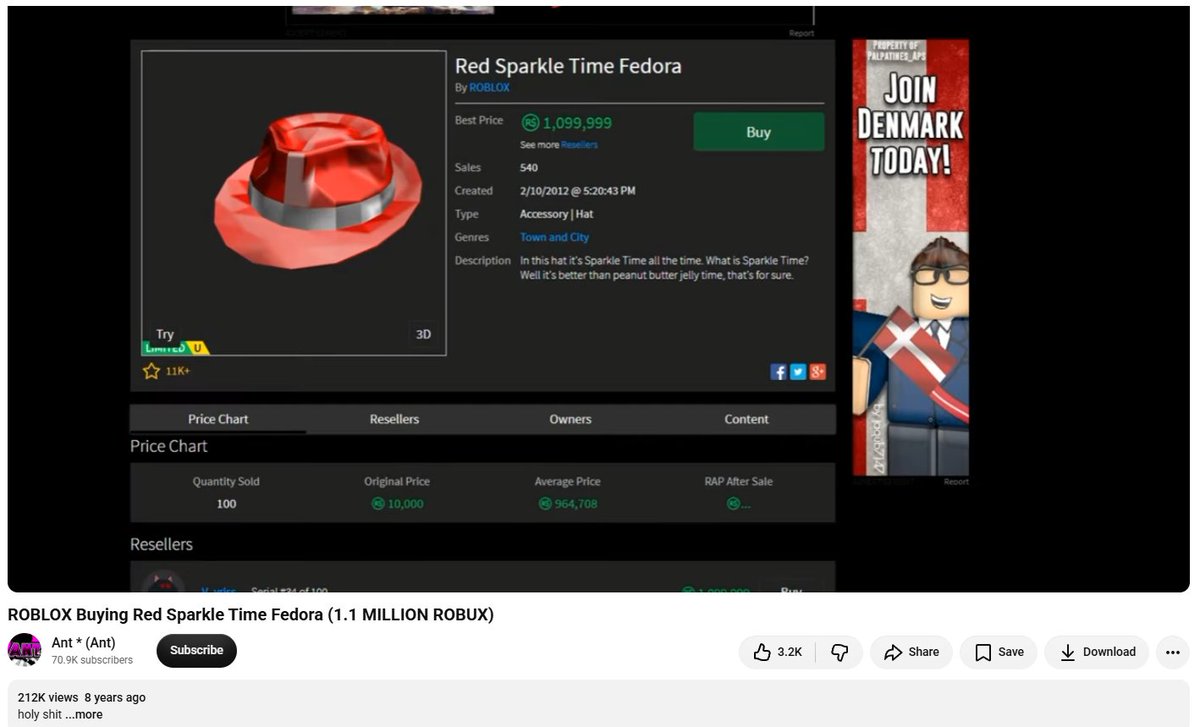Click the Try button on hat preview
The height and width of the screenshot is (727, 1200).
pos(165,334)
